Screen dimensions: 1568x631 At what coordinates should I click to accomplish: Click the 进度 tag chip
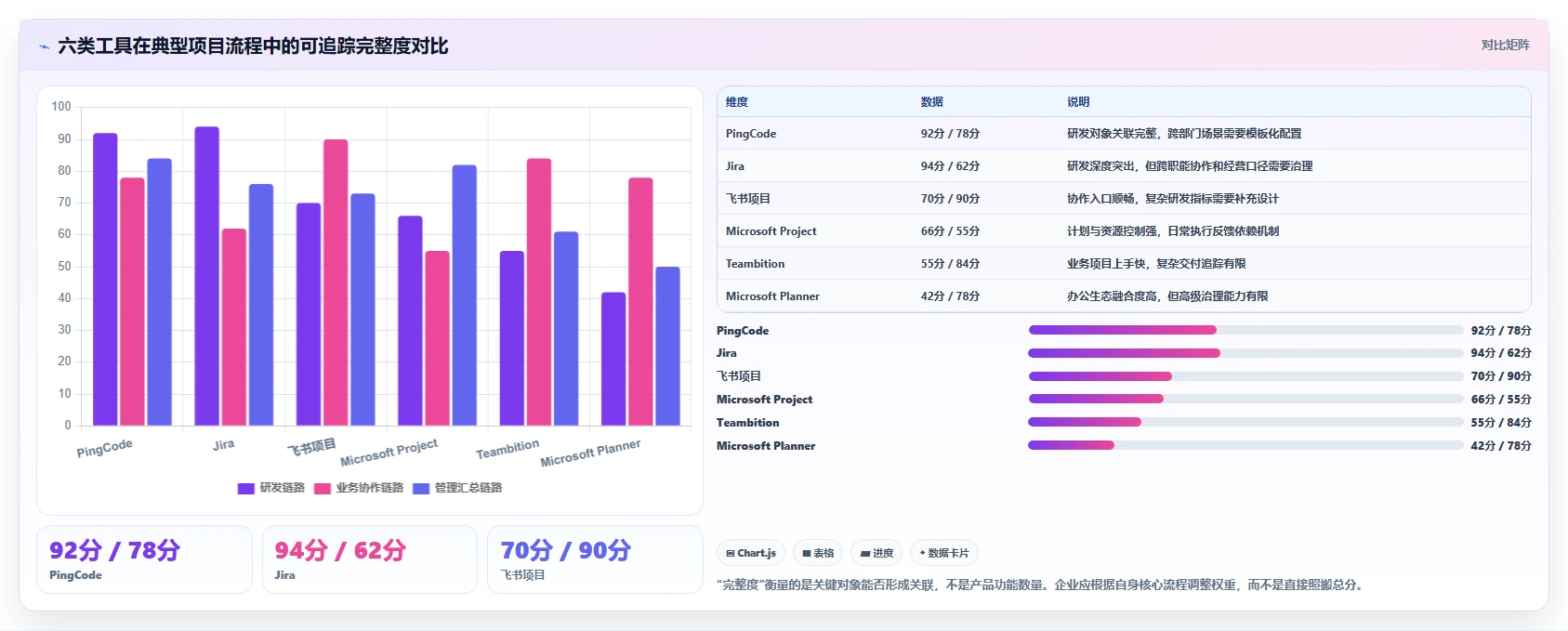[x=876, y=553]
